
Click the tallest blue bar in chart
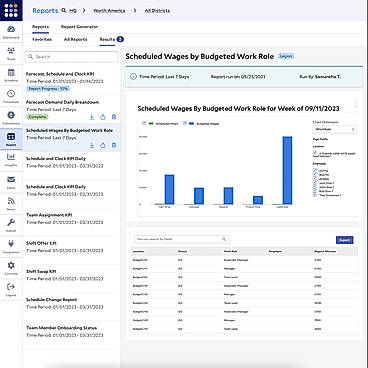[287, 170]
